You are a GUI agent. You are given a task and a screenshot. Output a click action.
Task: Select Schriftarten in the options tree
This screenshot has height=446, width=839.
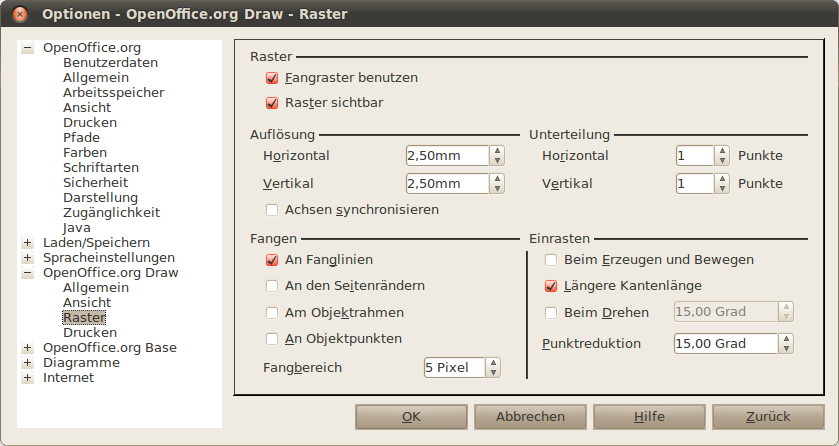coord(101,168)
